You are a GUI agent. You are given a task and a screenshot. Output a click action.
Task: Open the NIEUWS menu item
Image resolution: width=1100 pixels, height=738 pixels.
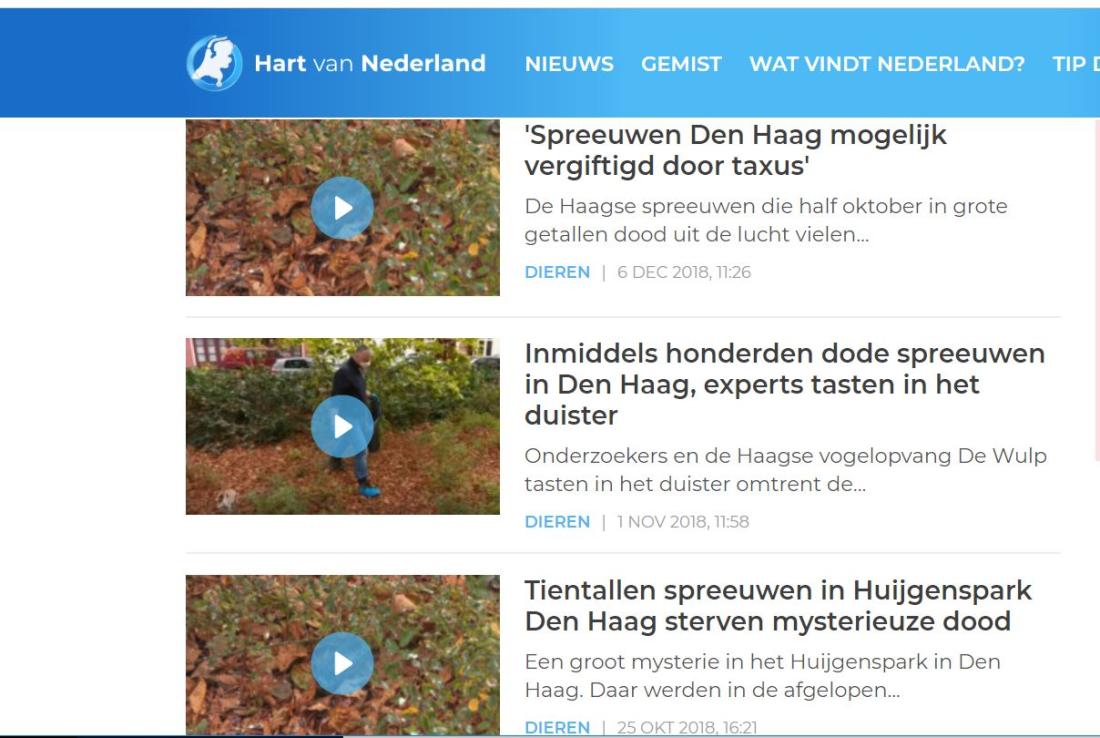pos(569,64)
